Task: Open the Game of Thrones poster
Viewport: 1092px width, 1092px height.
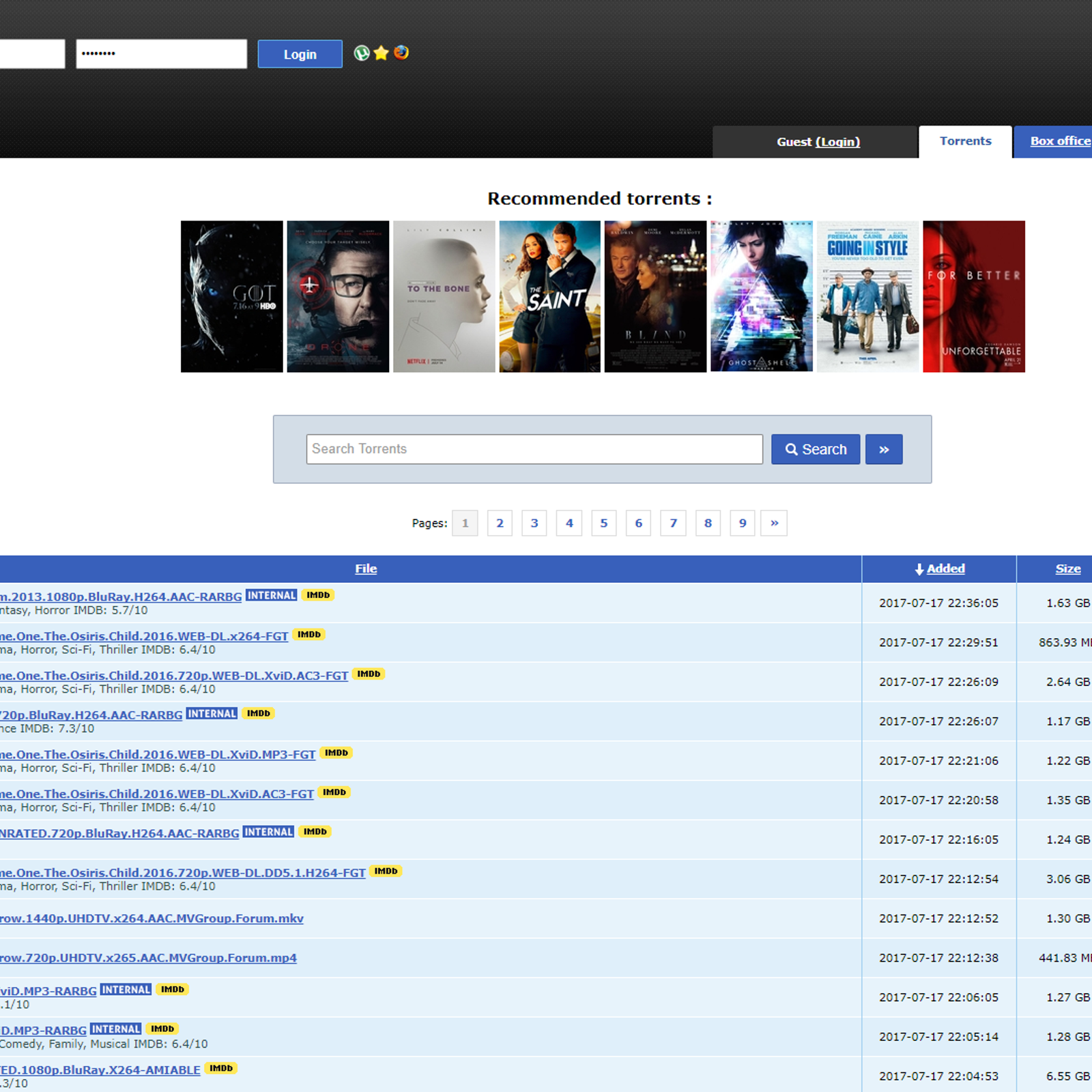Action: click(232, 296)
